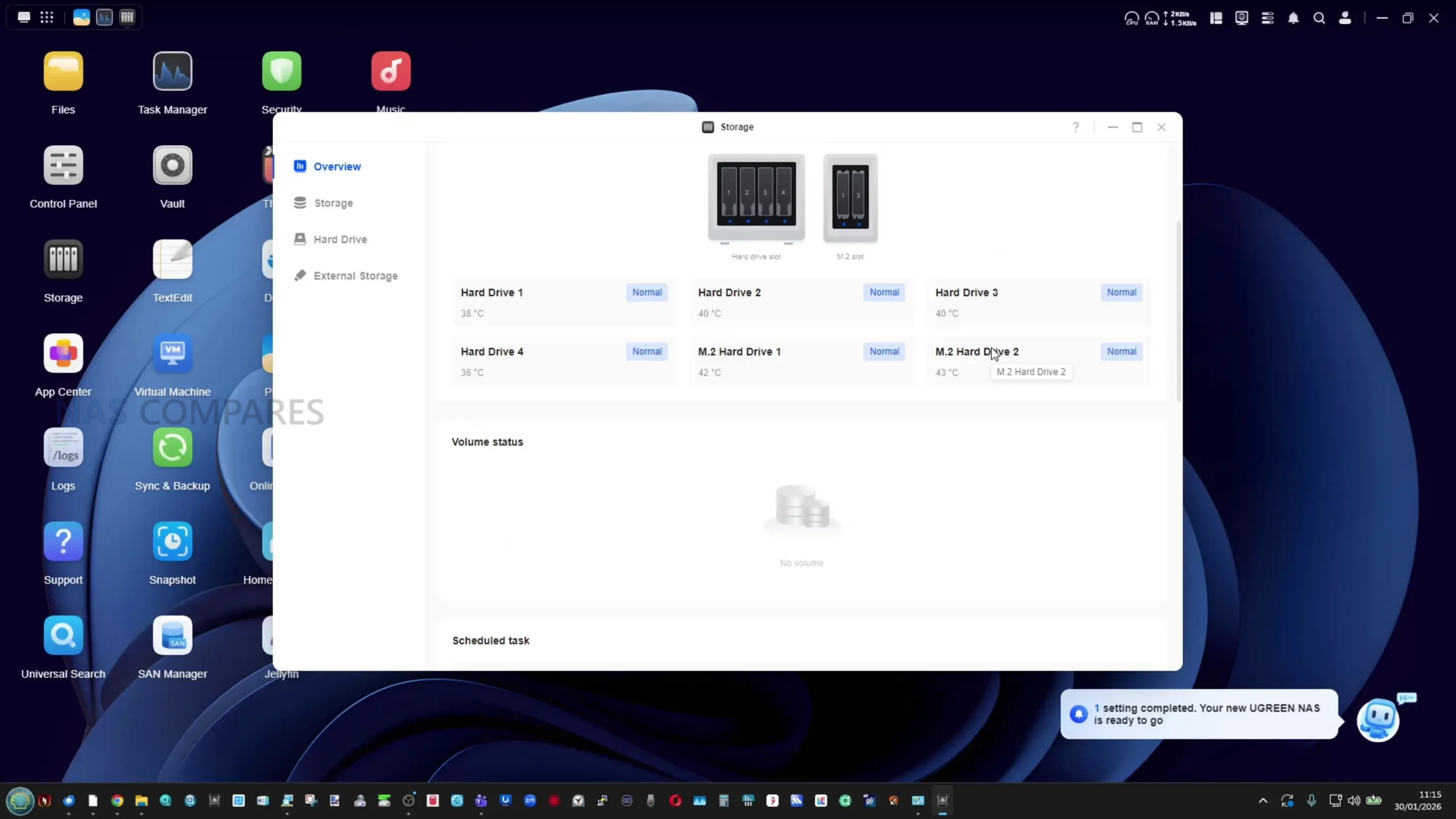Open the Logs desktop icon
The image size is (1456, 819).
pyautogui.click(x=63, y=448)
